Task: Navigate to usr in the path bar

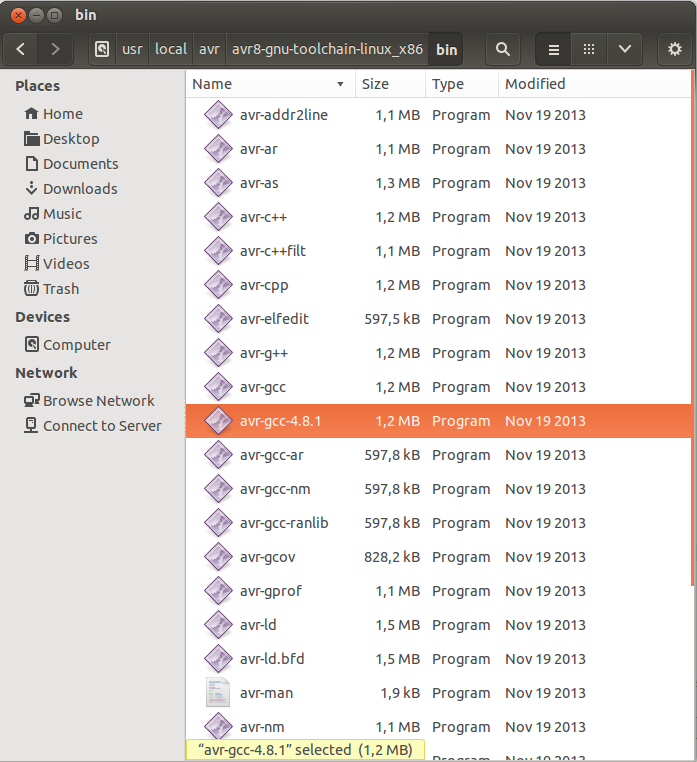Action: tap(132, 49)
